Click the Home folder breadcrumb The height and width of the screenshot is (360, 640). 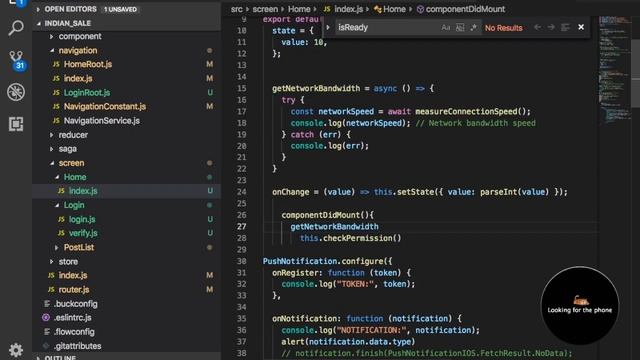299,9
